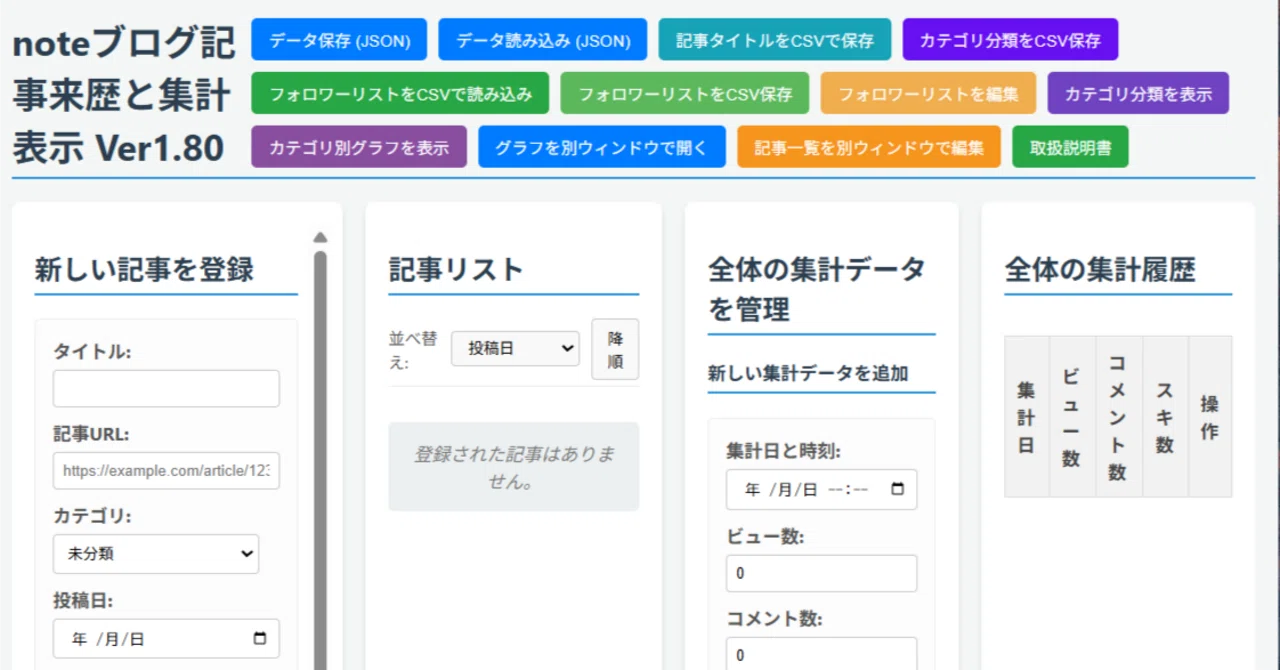Screen dimensions: 1280x670
Task: Import followers via フォロワーリストをCSVで読み込み
Action: pos(400,93)
